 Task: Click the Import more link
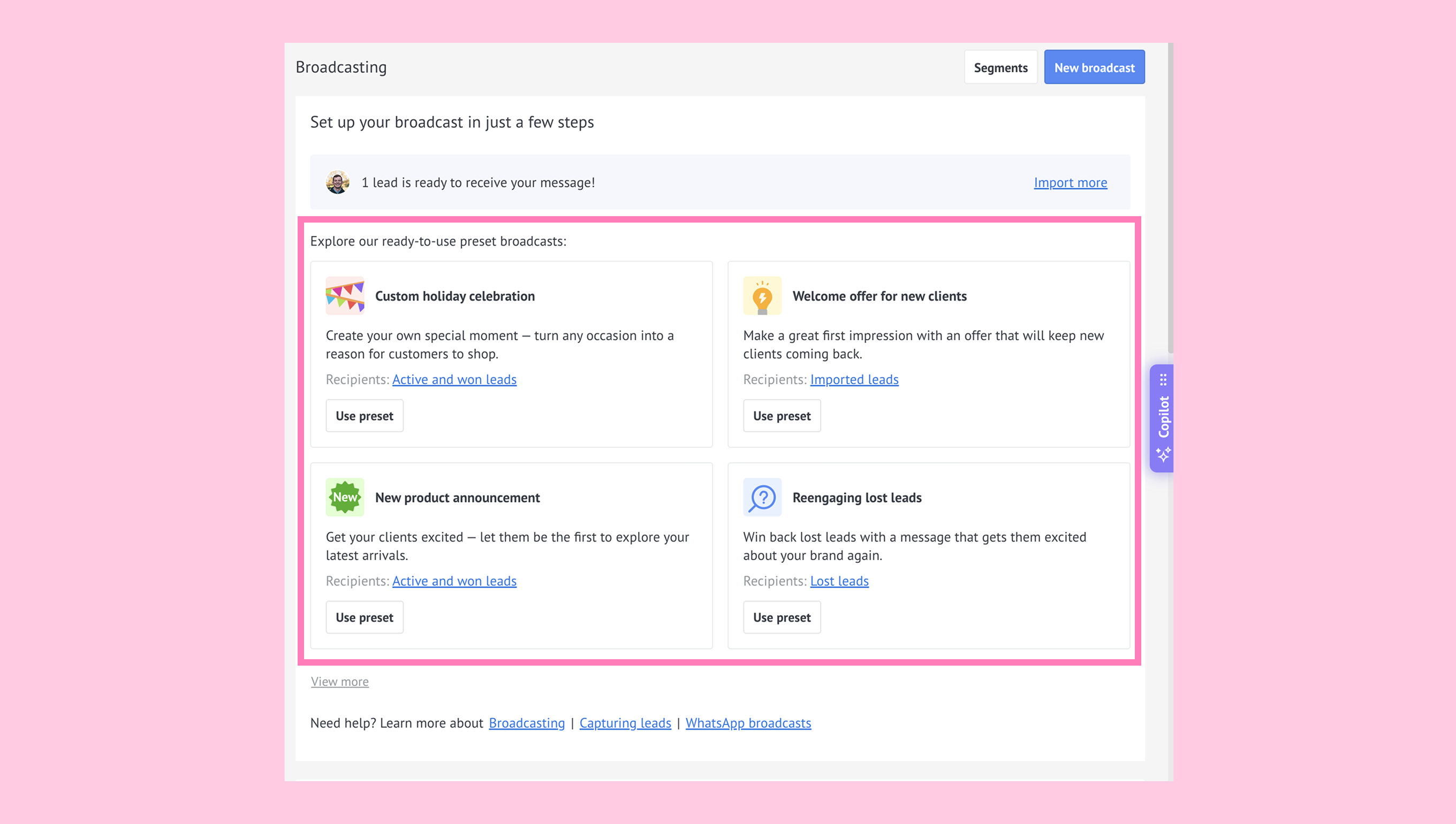tap(1070, 182)
